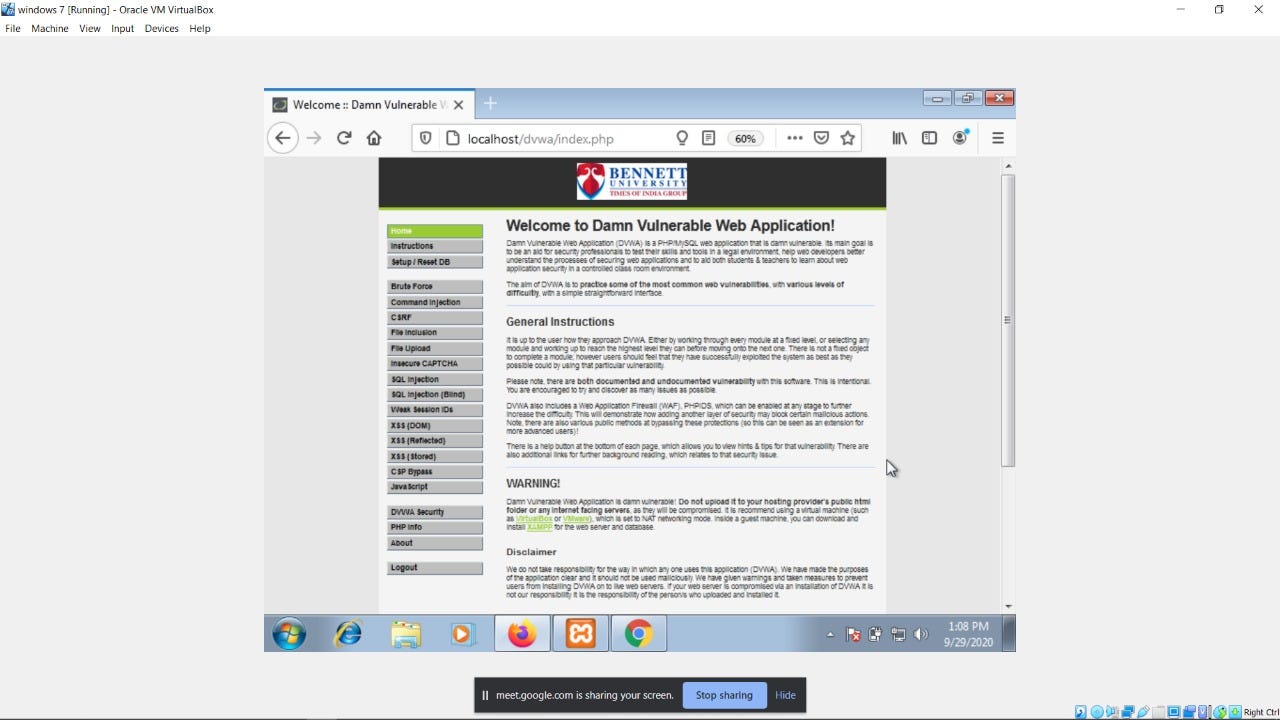Open Brute Force module
The width and height of the screenshot is (1280, 720).
435,286
